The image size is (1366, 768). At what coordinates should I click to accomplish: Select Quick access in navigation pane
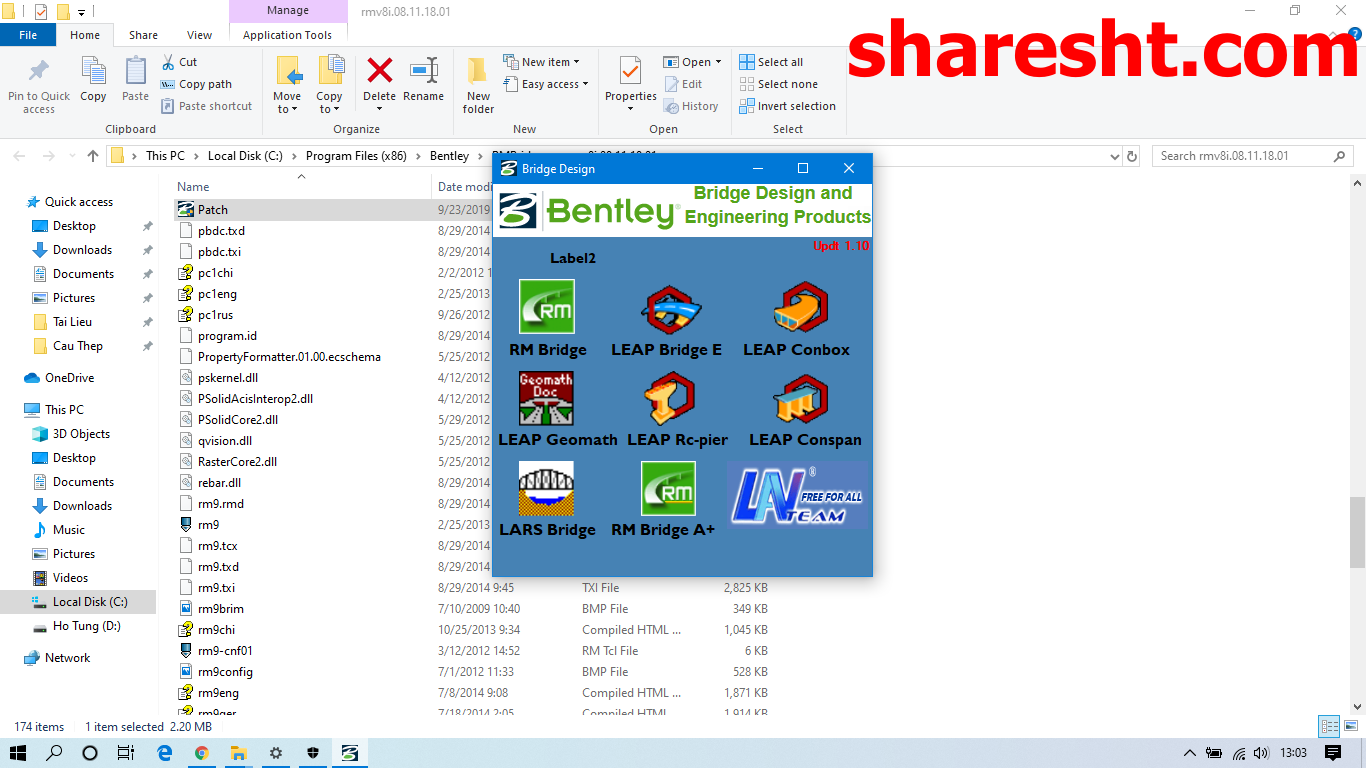79,202
